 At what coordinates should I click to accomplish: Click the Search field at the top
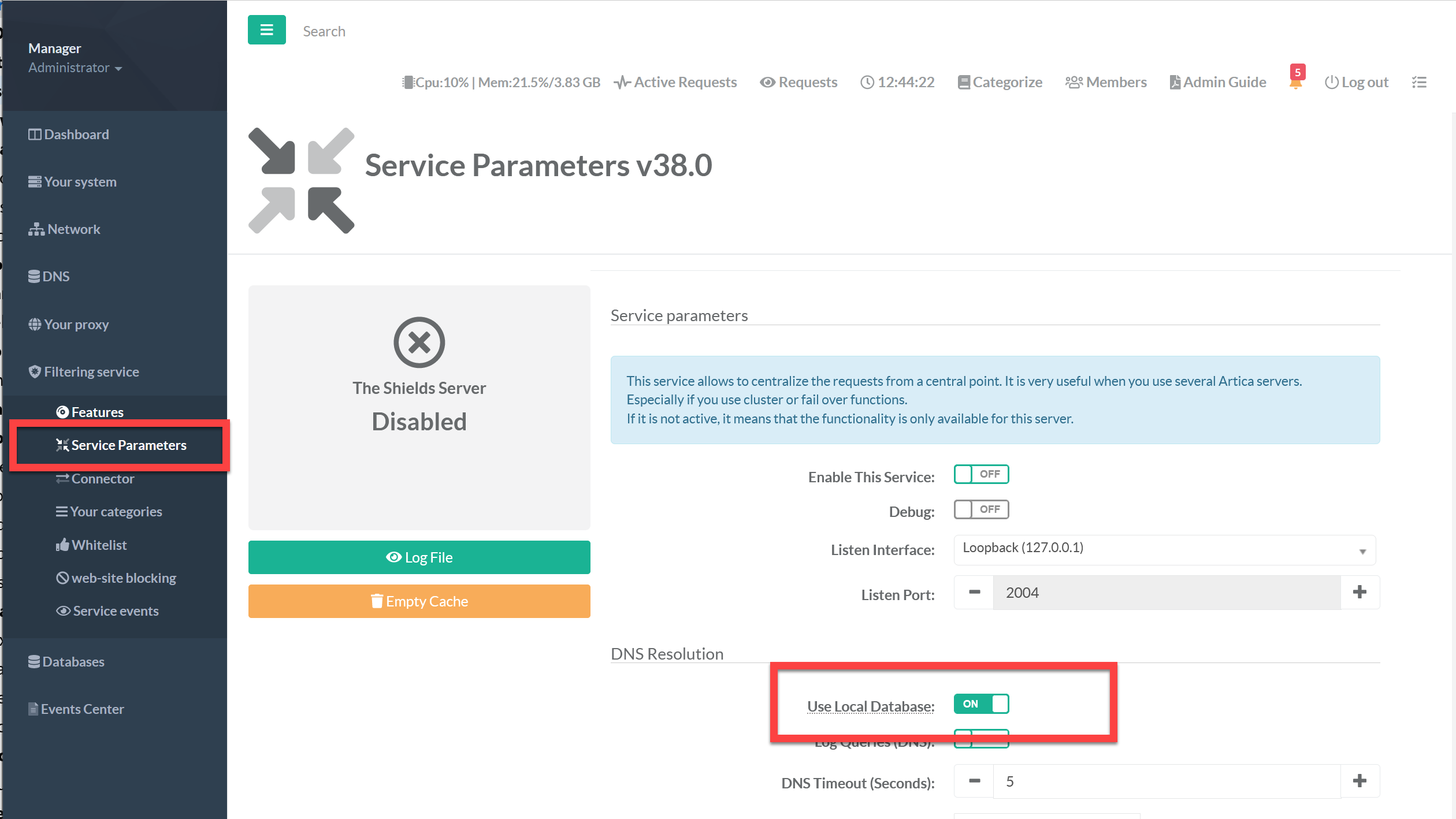(324, 31)
